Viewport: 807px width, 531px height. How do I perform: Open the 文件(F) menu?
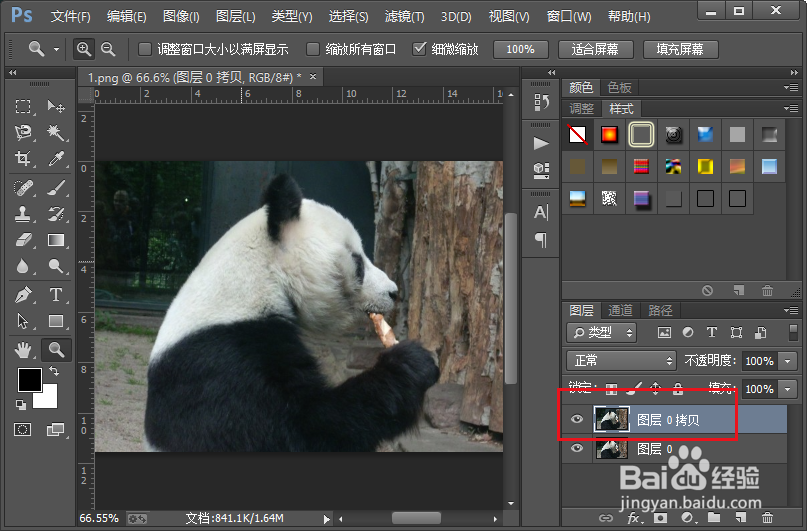[x=71, y=16]
